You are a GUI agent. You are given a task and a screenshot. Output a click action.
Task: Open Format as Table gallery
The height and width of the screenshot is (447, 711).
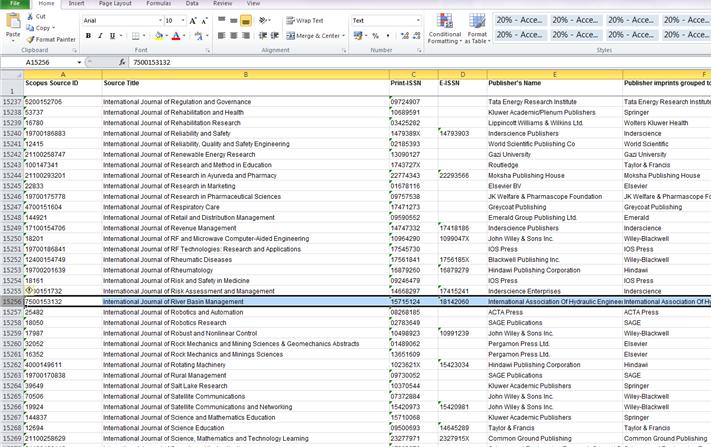(477, 29)
